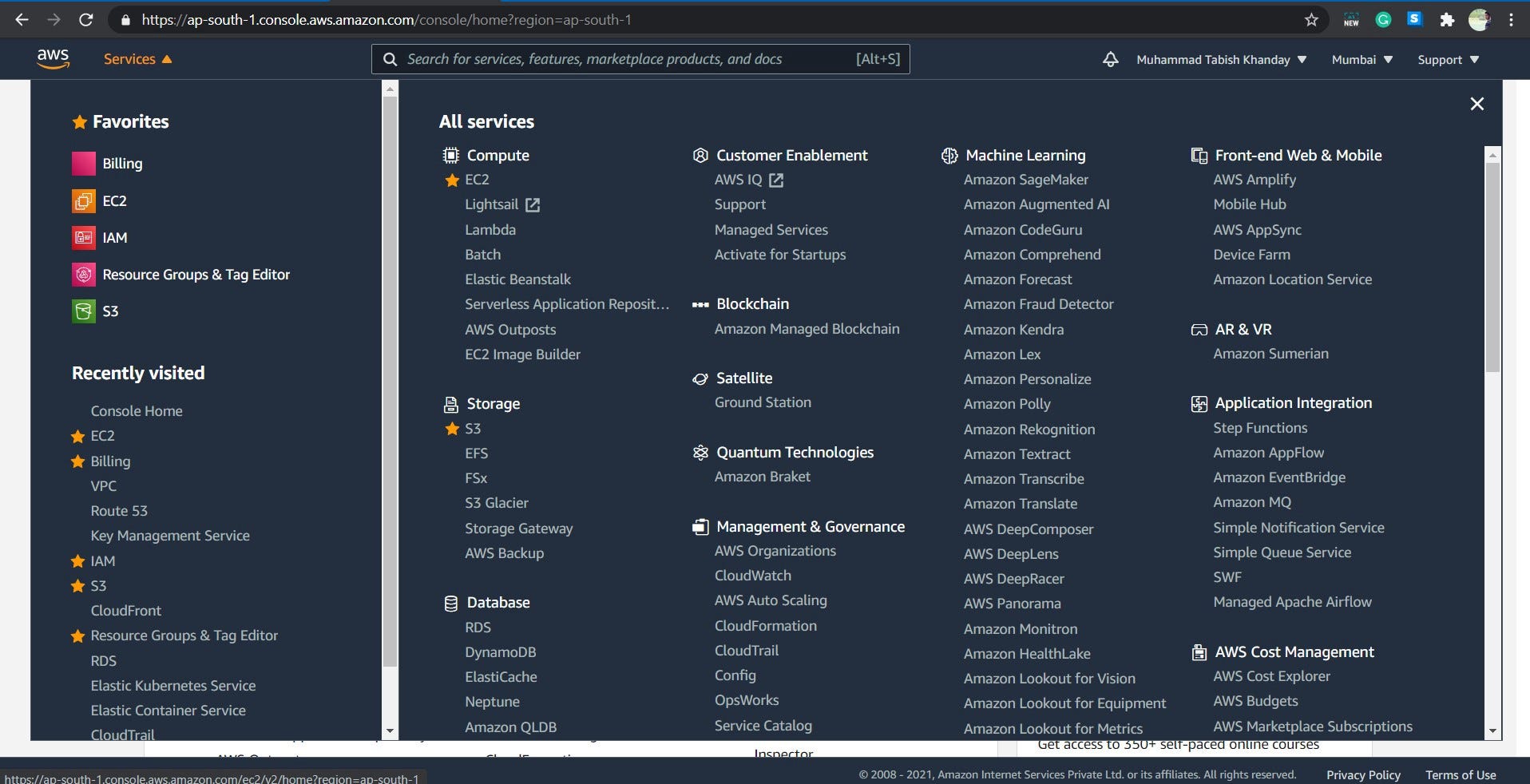Toggle the star beside EC2 in Recently visited
The height and width of the screenshot is (784, 1530).
coord(77,436)
